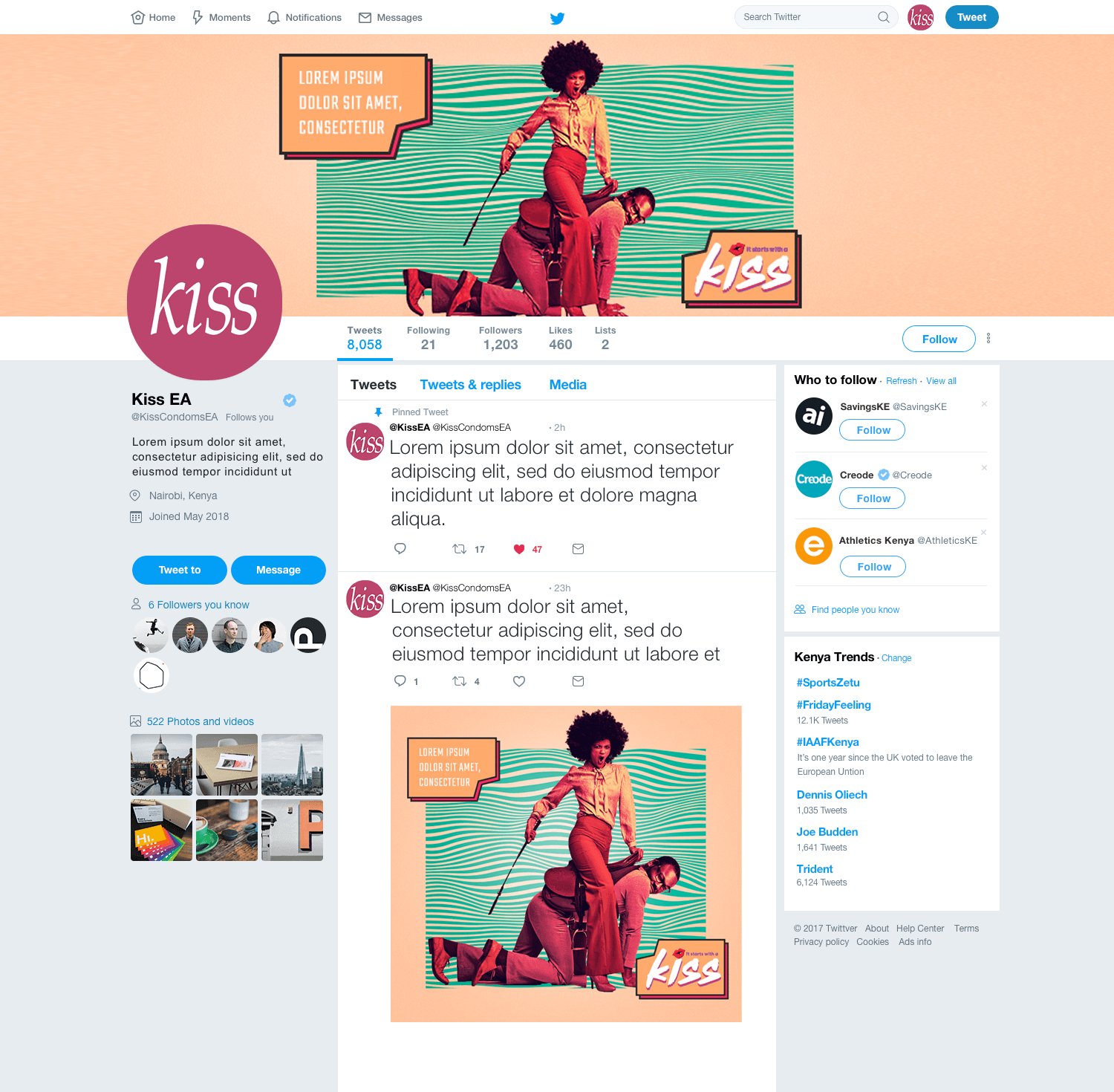Share second tweet via envelope icon
Image resolution: width=1114 pixels, height=1092 pixels.
(x=579, y=681)
